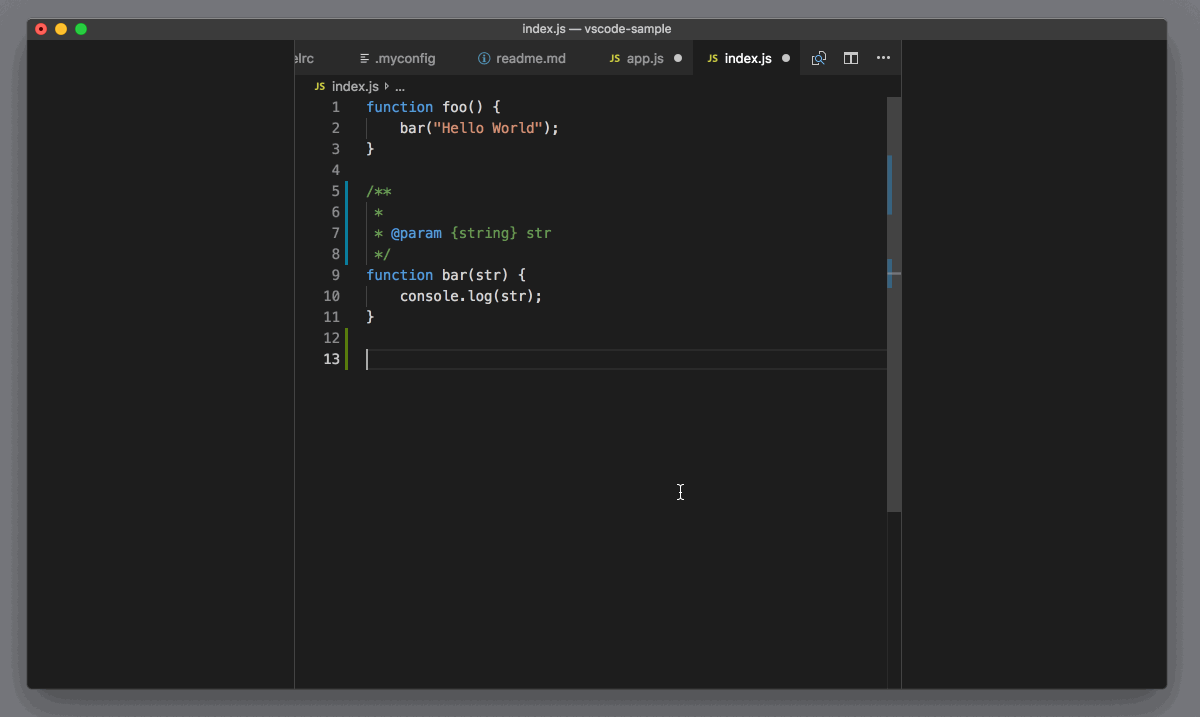Click the green minimize window button

tap(81, 29)
